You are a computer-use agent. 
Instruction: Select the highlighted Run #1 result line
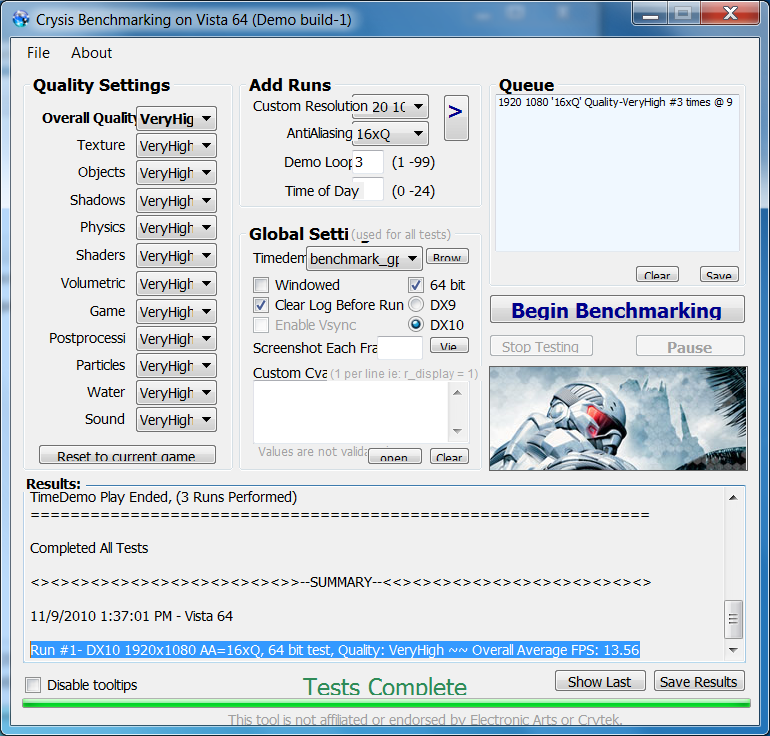click(x=335, y=650)
